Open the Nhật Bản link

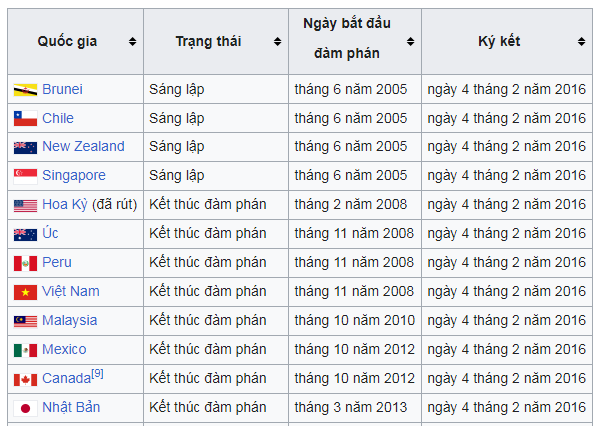pos(71,408)
